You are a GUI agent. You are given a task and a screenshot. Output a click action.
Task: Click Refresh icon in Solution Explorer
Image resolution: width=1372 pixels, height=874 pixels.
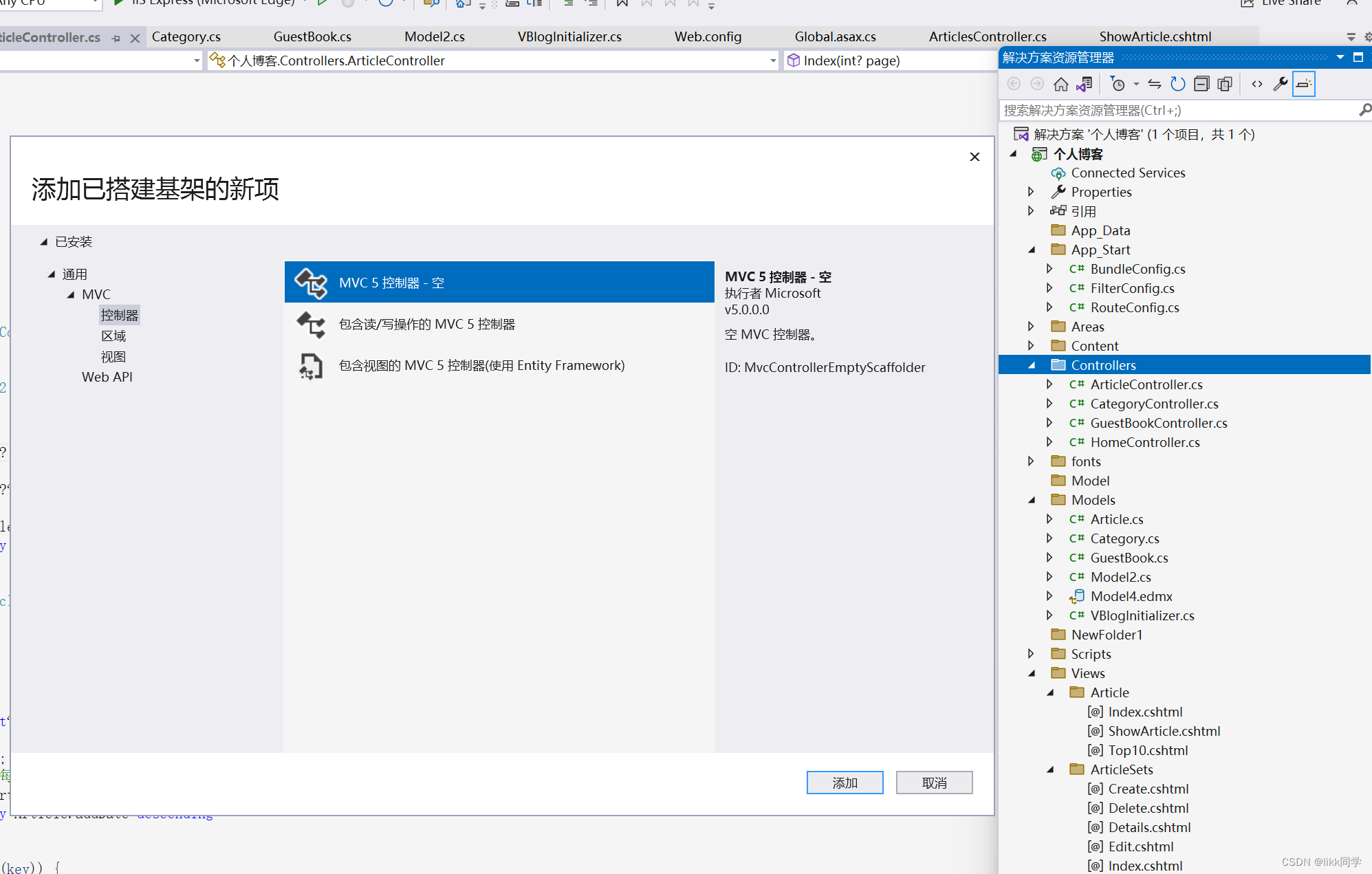point(1178,84)
